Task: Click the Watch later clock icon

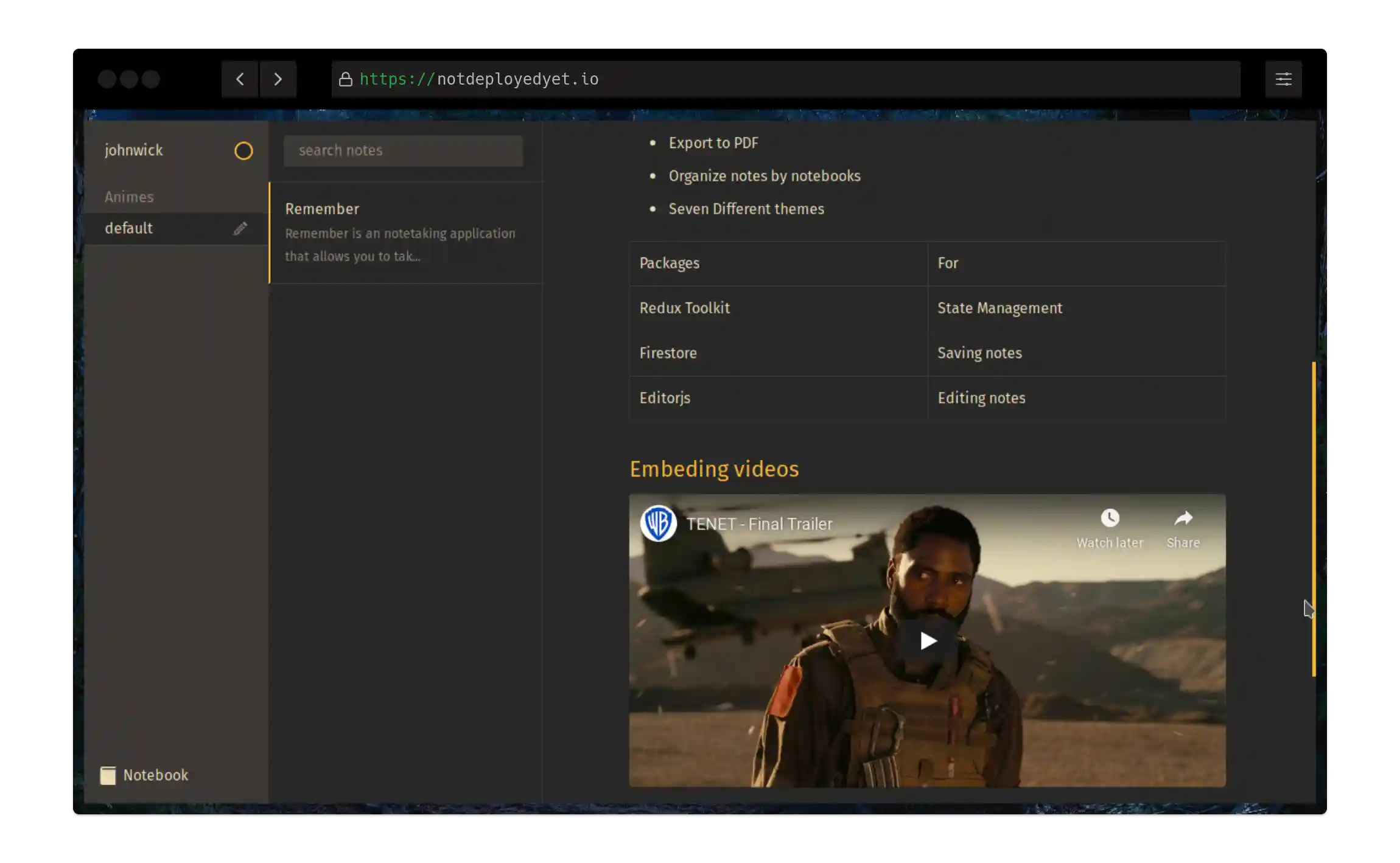Action: (1110, 519)
